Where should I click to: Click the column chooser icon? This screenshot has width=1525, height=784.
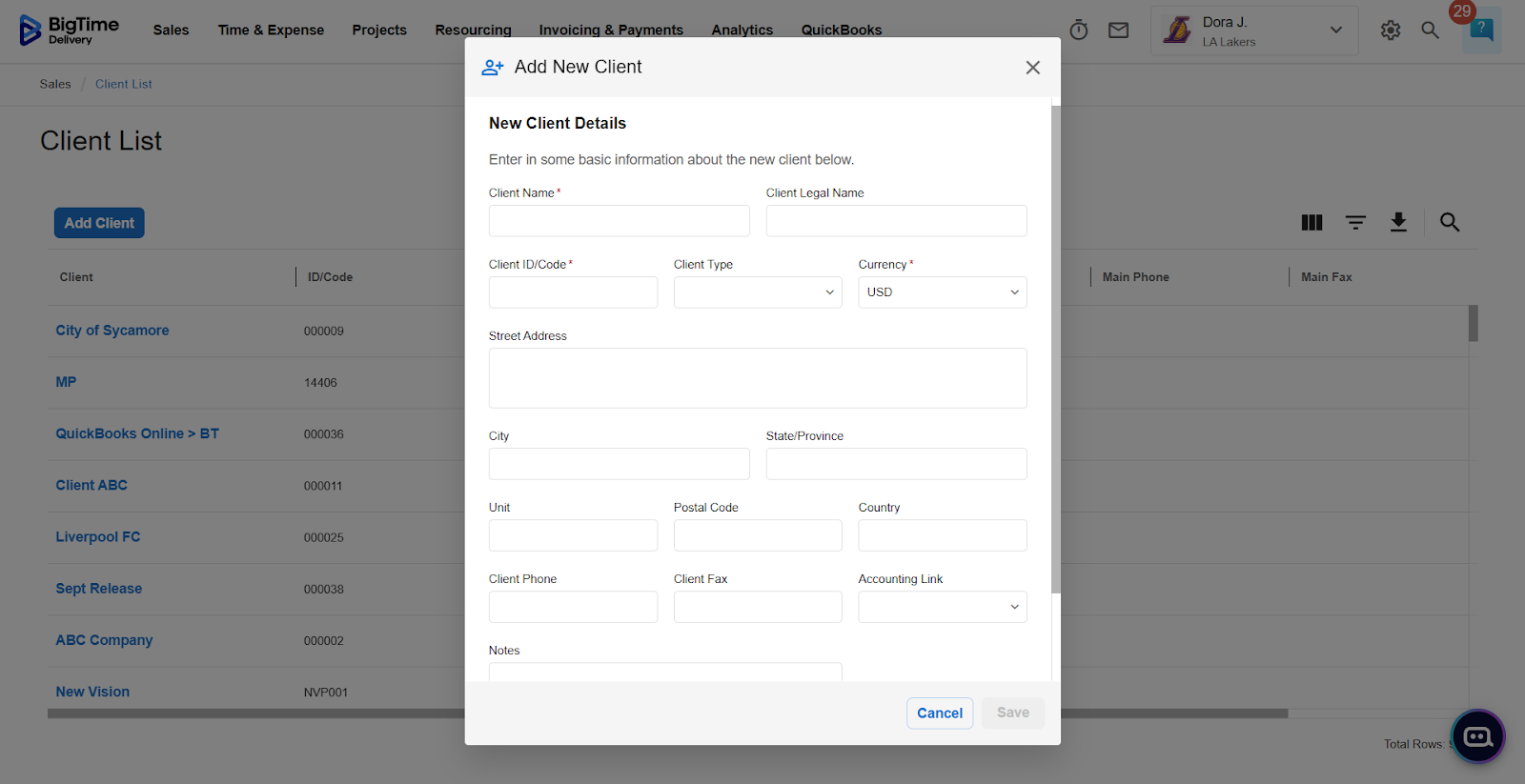click(x=1311, y=223)
